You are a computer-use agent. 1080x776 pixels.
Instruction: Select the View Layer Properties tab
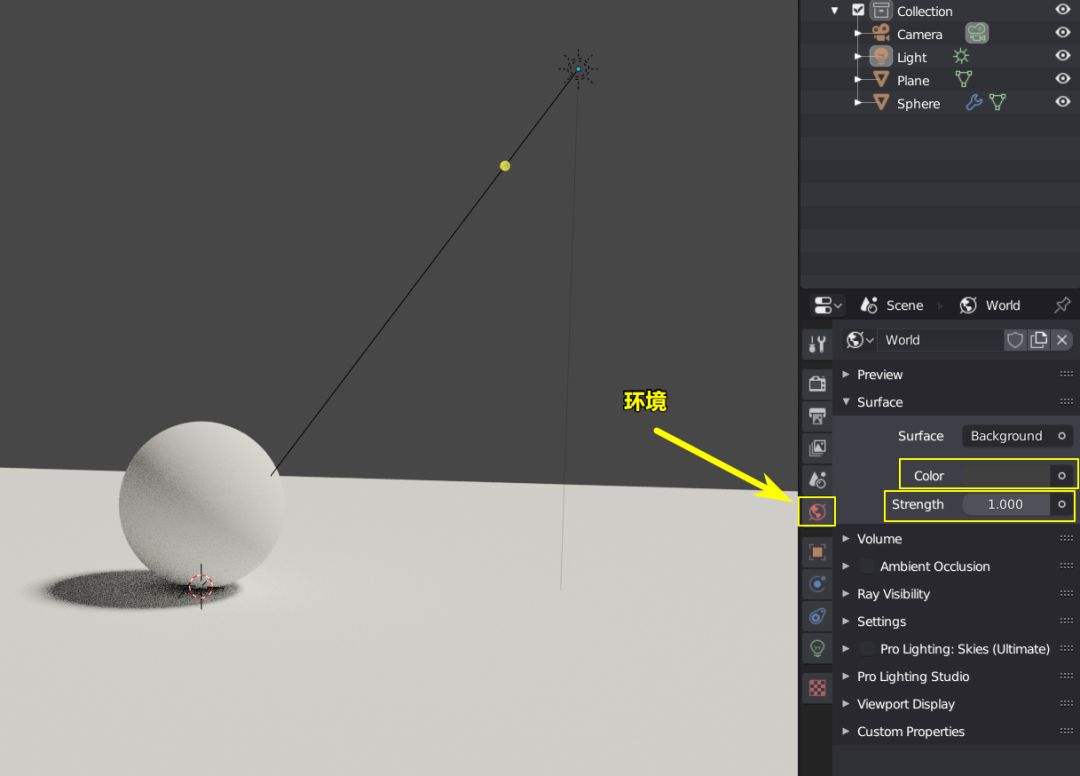pyautogui.click(x=817, y=447)
